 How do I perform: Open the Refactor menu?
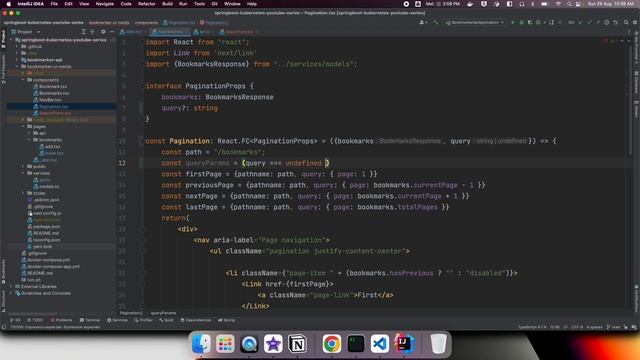147,4
